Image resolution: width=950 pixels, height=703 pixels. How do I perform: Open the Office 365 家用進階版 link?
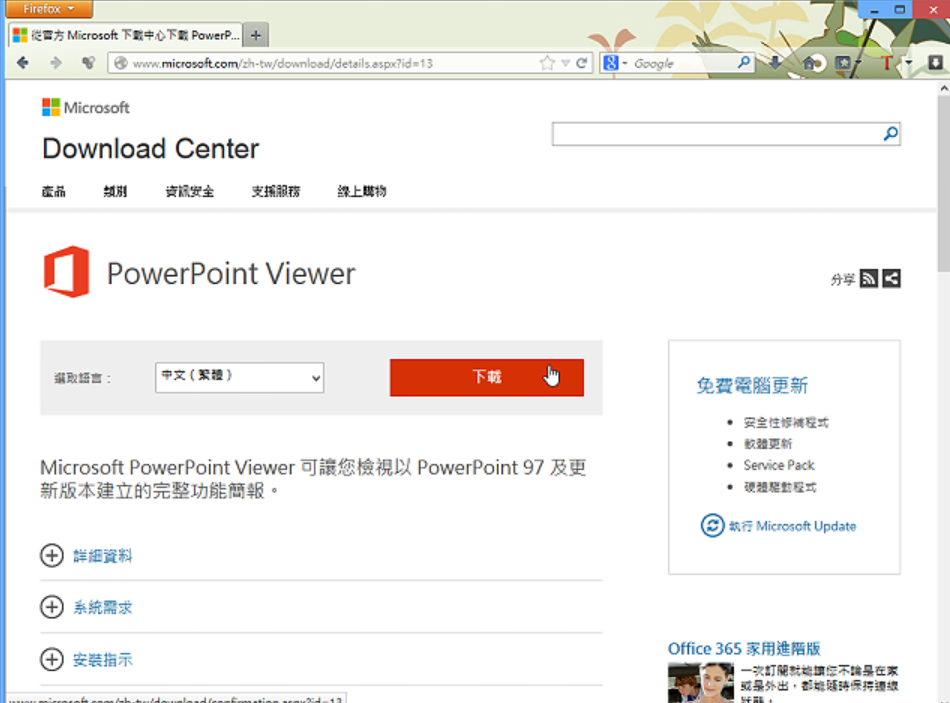[x=744, y=648]
